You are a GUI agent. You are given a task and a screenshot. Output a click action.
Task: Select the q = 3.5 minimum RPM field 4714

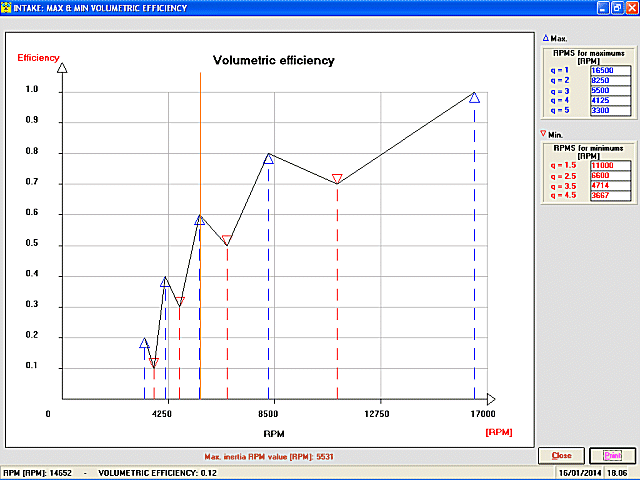[x=610, y=185]
